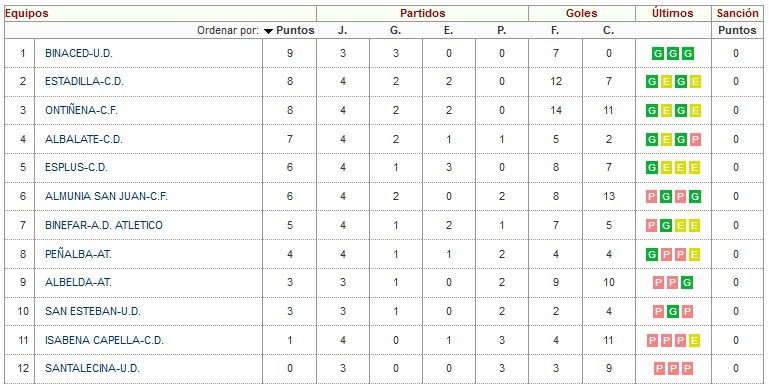Open the SANTALECINA-U.D. team link
Image resolution: width=769 pixels, height=386 pixels.
92,369
